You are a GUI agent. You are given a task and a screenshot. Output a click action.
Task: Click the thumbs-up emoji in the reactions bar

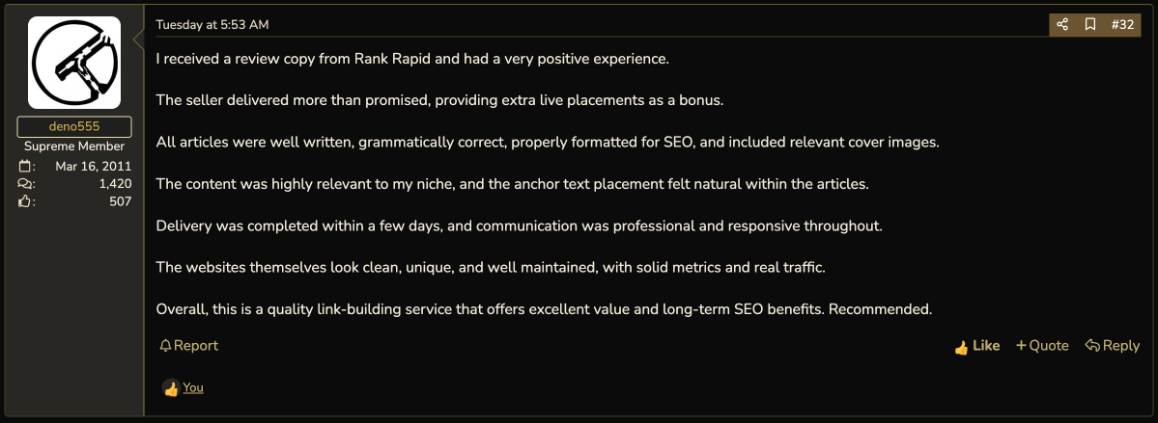tap(171, 388)
